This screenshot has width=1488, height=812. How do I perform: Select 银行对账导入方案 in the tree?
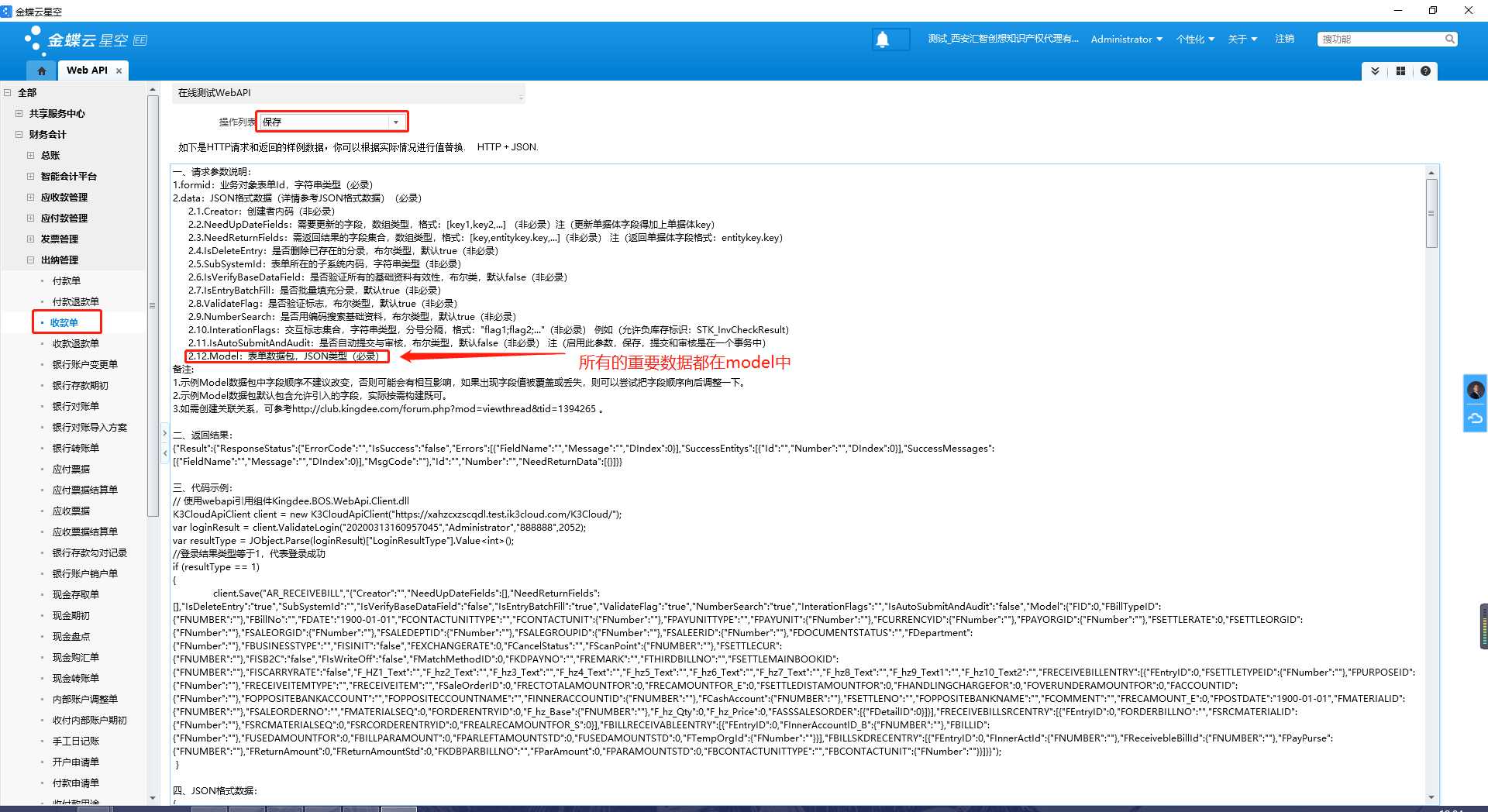click(89, 427)
